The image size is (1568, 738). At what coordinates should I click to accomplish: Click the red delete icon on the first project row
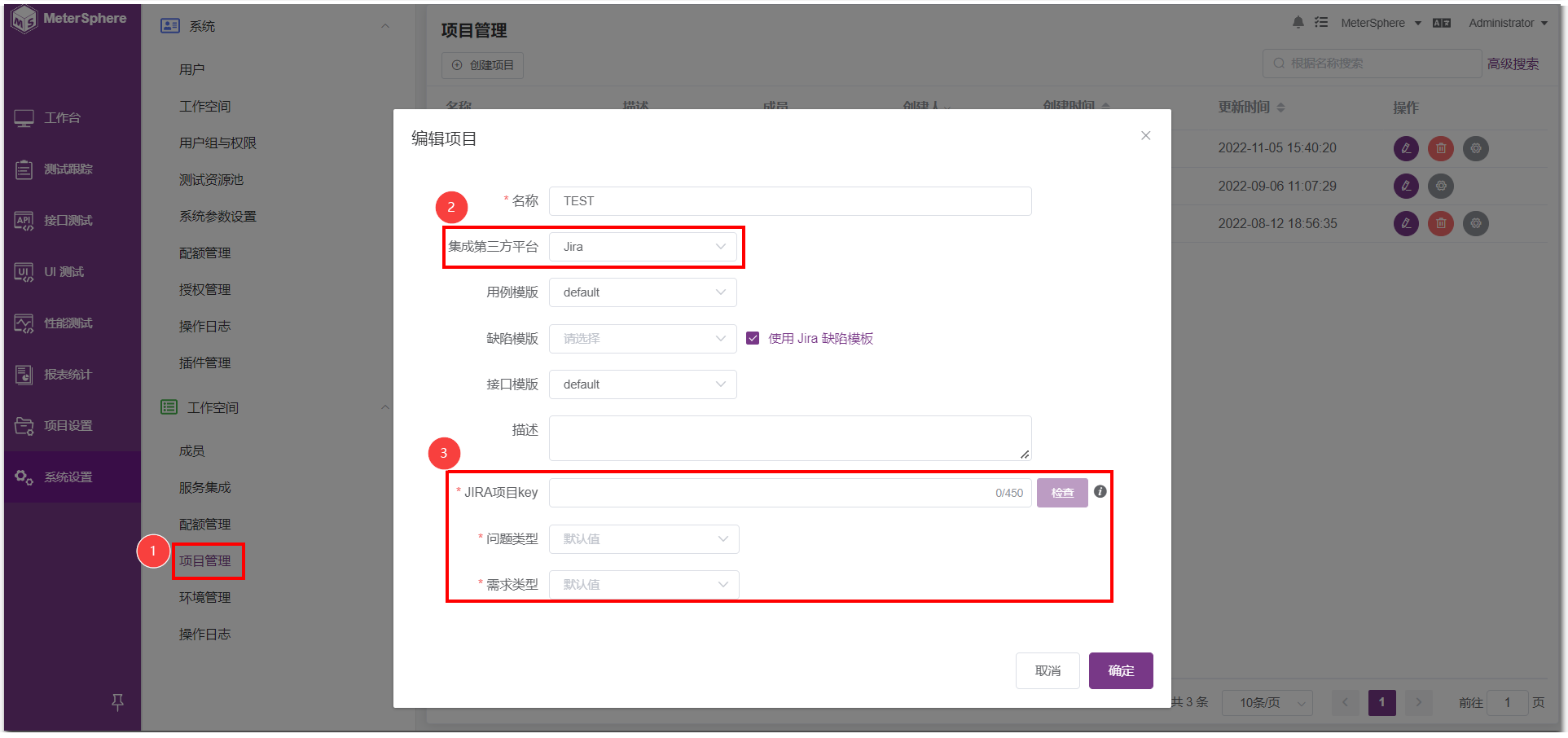[1440, 148]
